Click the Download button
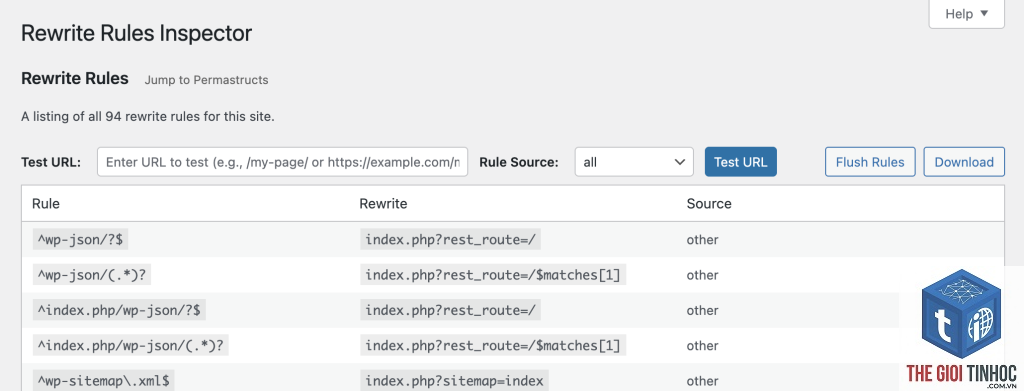The image size is (1024, 391). 964,162
